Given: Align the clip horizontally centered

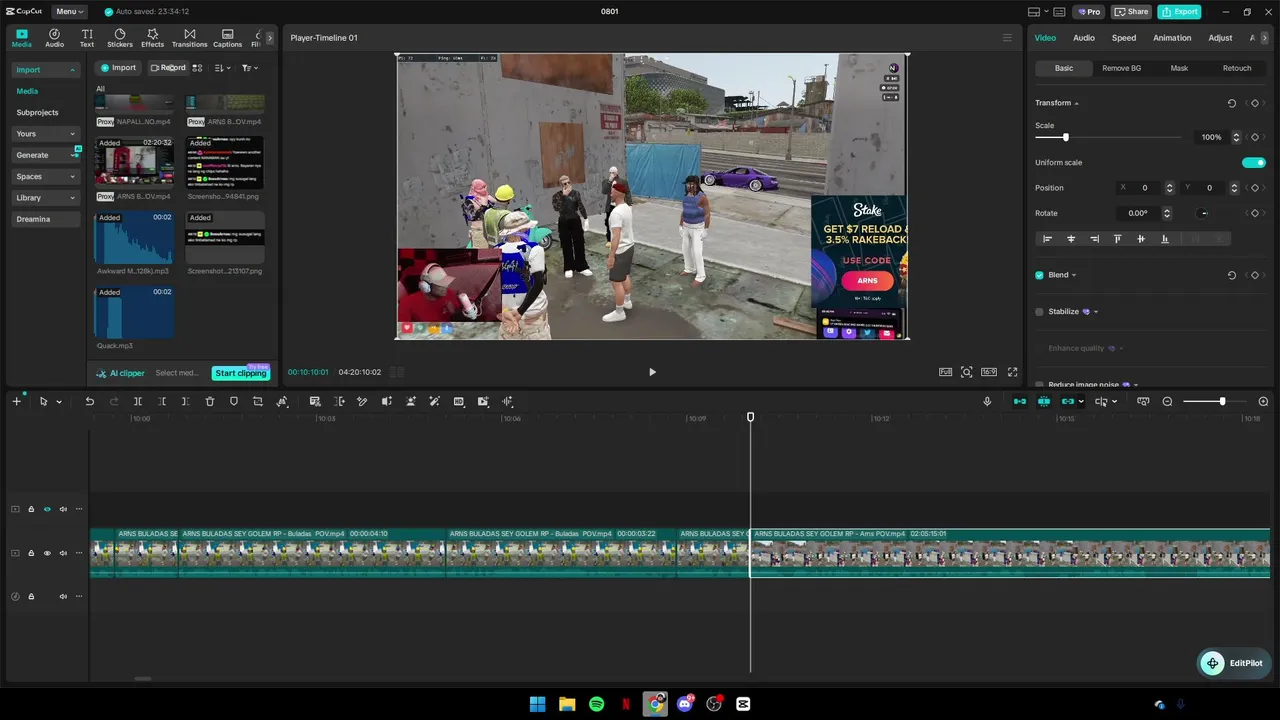Looking at the screenshot, I should 1071,239.
